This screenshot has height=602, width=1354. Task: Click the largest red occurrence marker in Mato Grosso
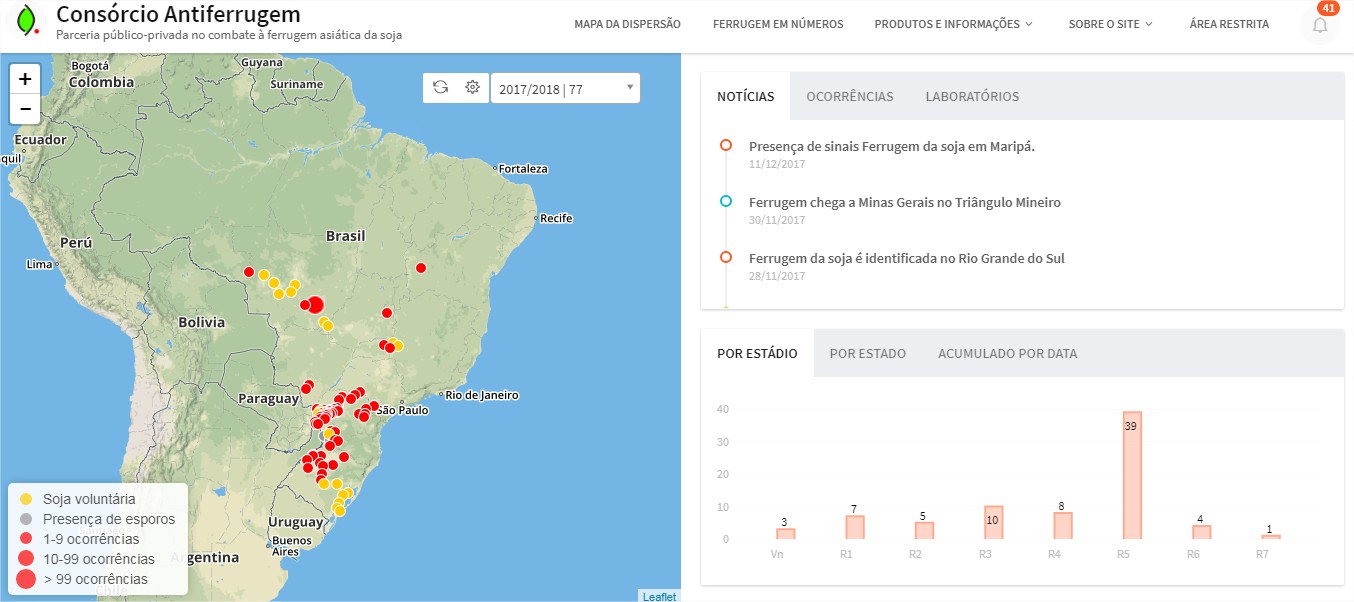click(314, 305)
